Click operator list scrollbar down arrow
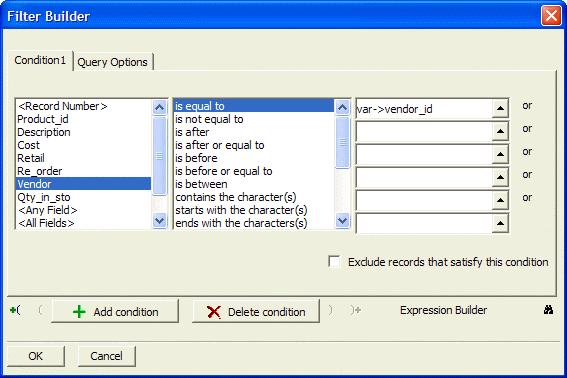The height and width of the screenshot is (378, 567). click(342, 220)
